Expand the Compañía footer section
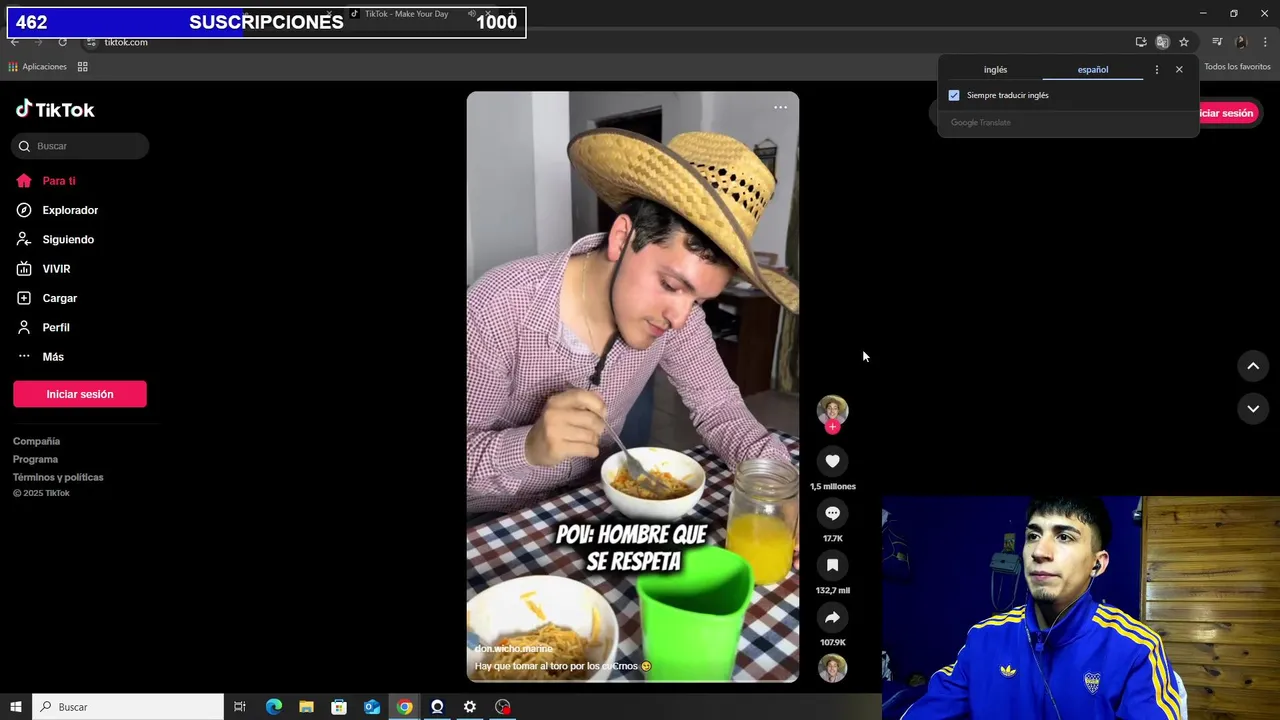Viewport: 1280px width, 720px height. tap(36, 441)
